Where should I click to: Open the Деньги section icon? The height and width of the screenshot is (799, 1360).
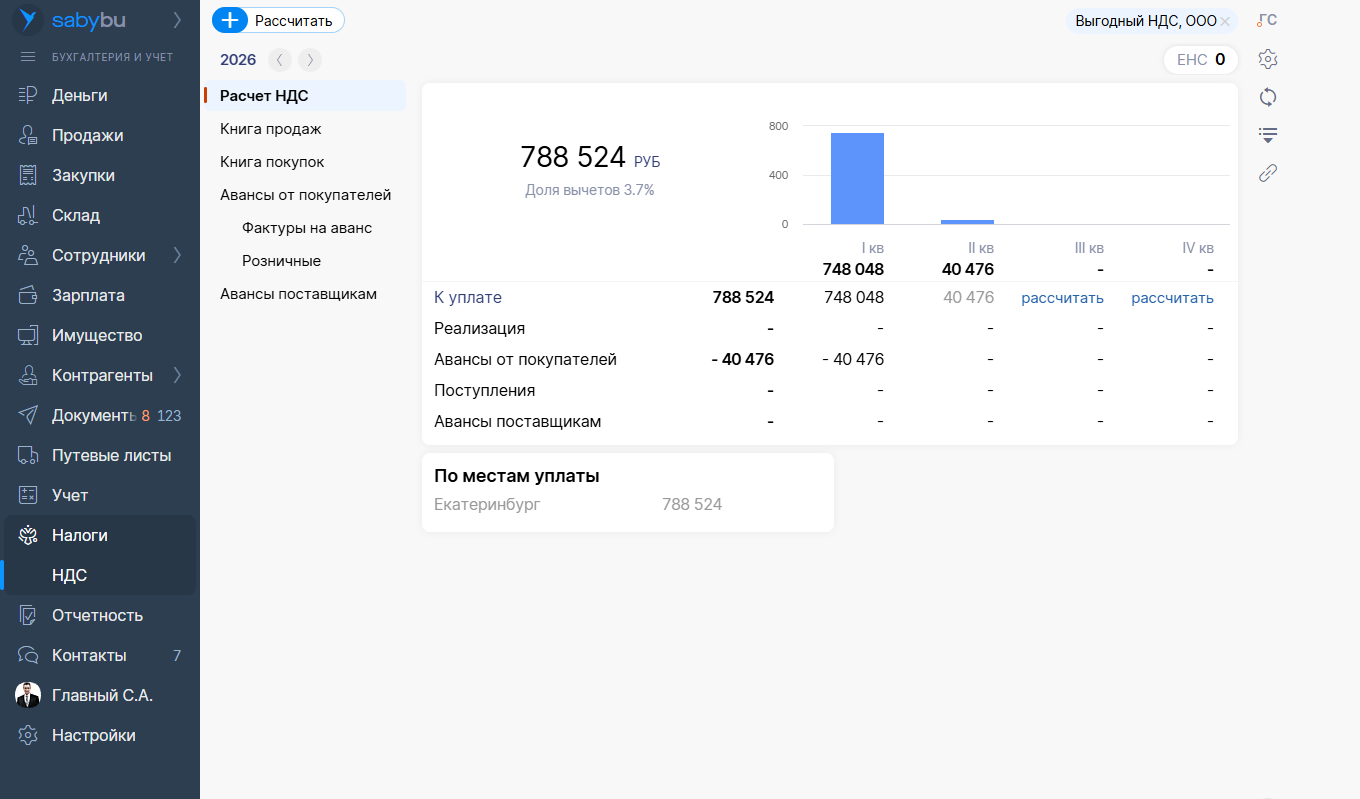[x=28, y=96]
